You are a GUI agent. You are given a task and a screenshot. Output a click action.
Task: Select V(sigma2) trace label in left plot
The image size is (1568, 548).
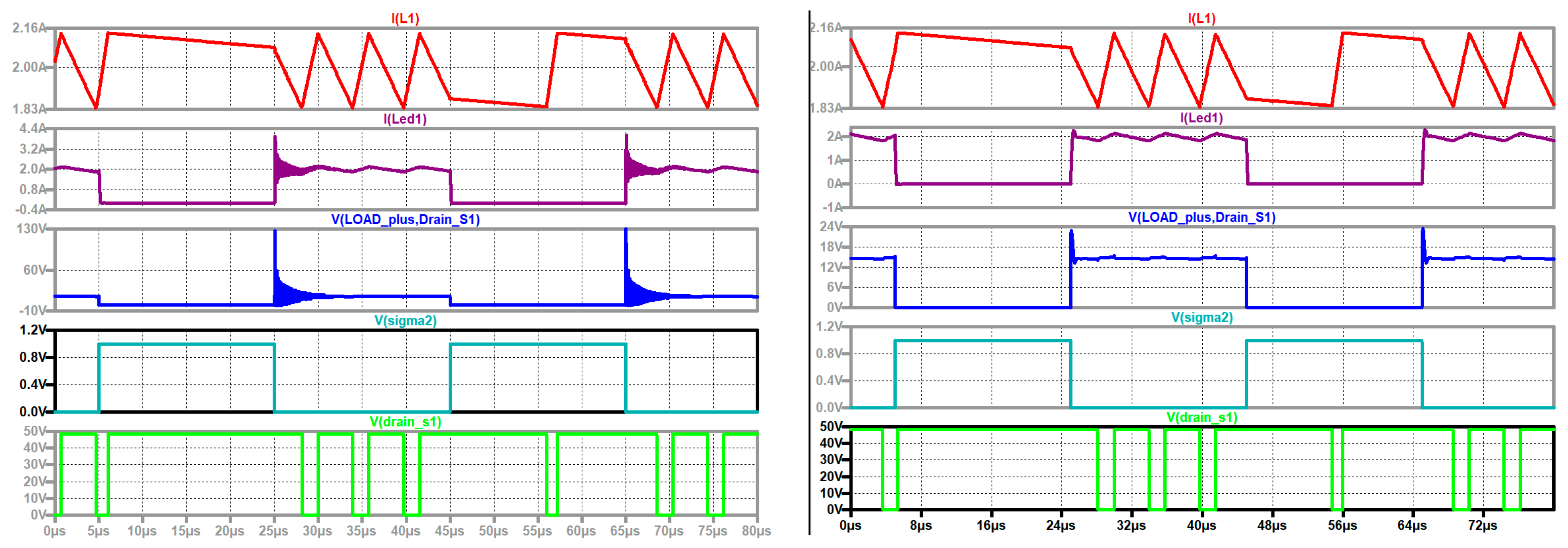point(405,320)
